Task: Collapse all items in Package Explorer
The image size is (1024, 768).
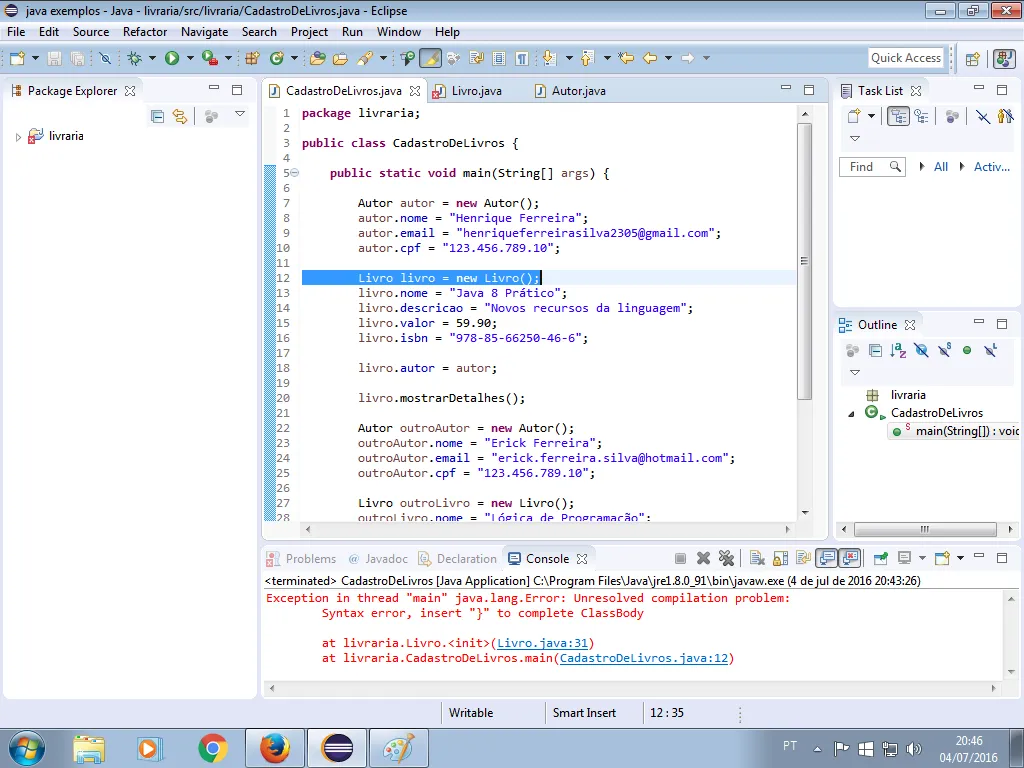Action: coord(157,116)
